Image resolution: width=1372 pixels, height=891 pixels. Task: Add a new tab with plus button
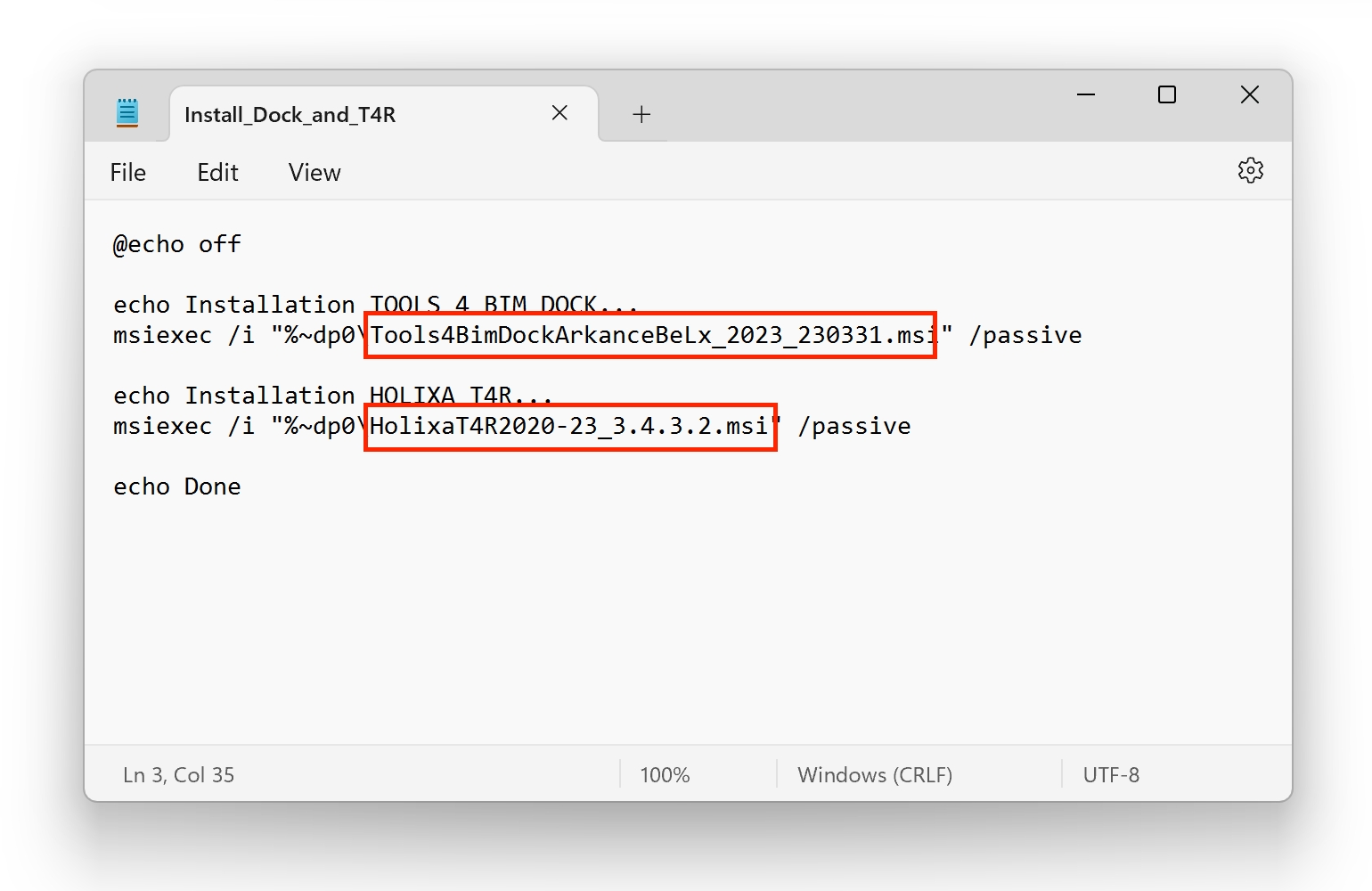641,114
